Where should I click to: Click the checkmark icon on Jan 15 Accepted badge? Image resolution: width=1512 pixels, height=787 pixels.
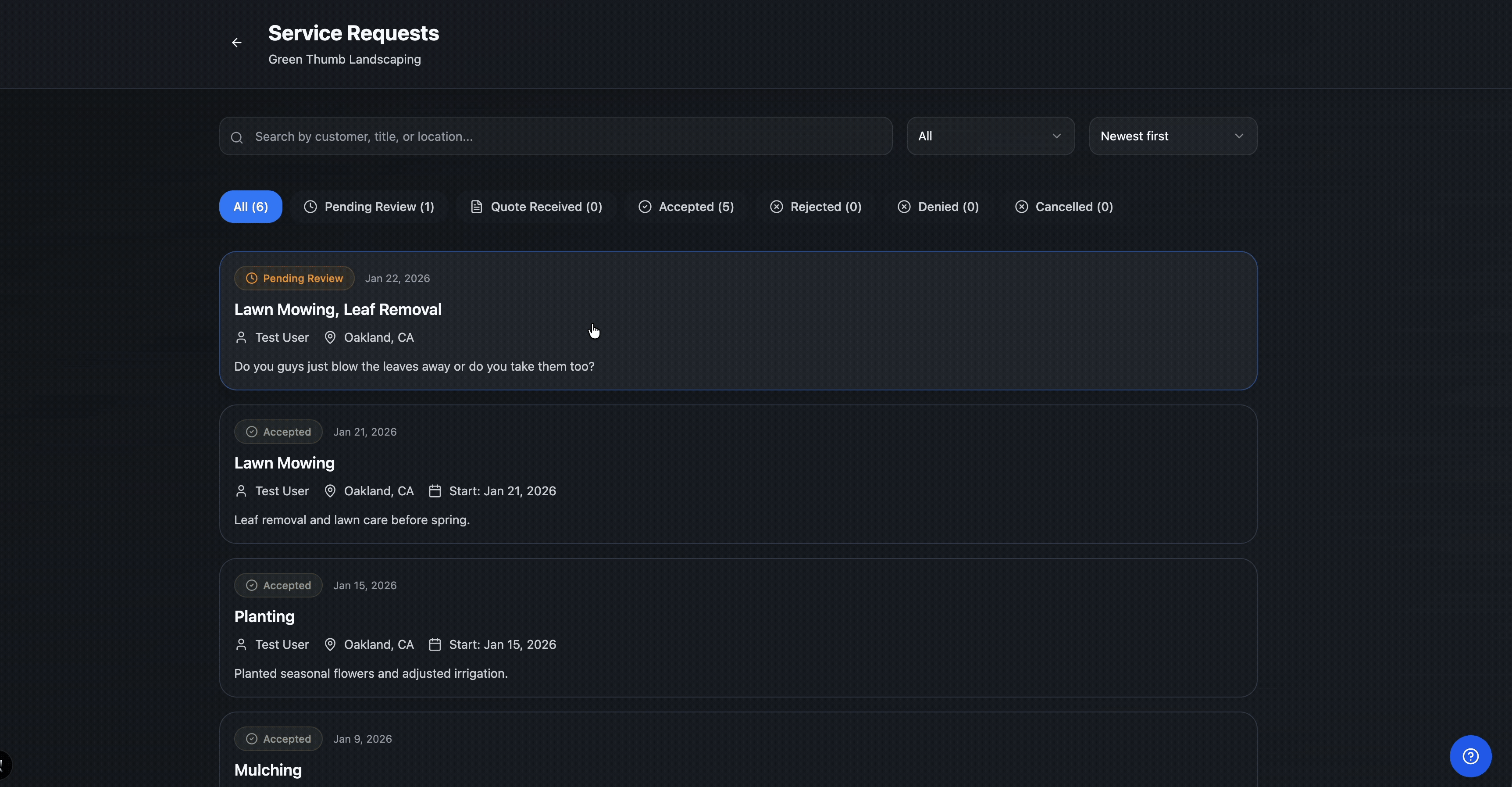tap(251, 586)
